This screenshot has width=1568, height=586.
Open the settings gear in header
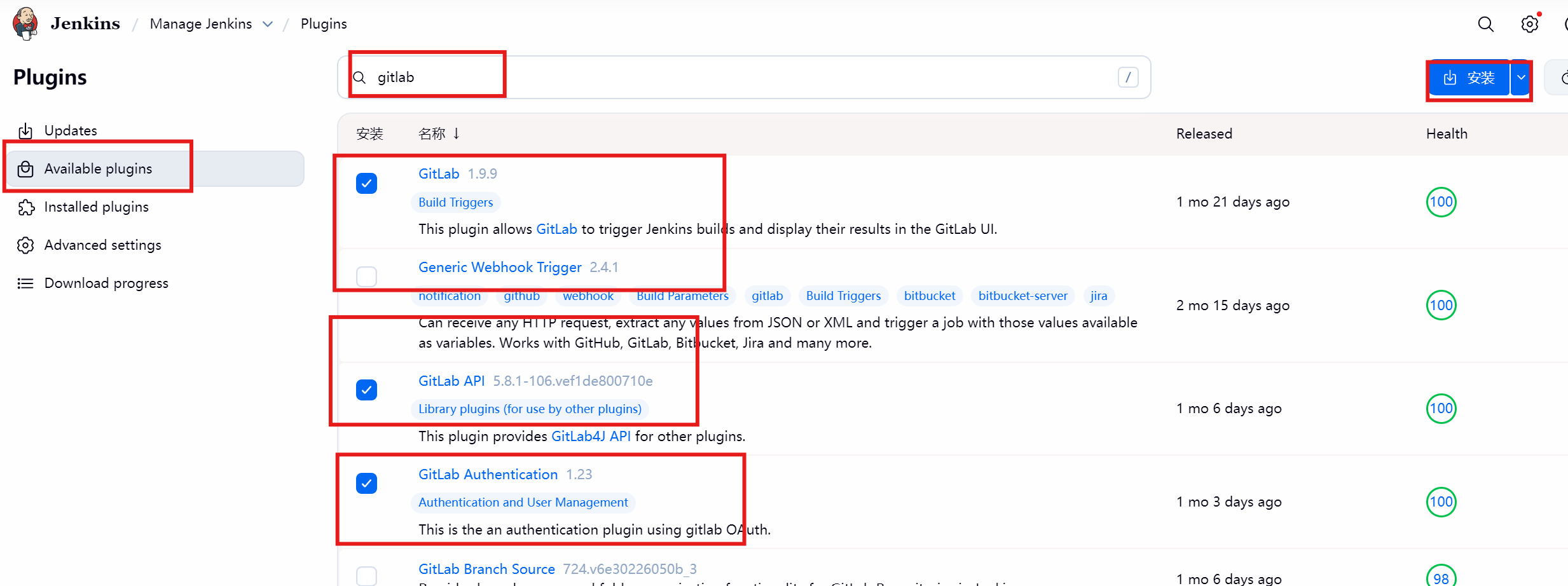(x=1529, y=24)
